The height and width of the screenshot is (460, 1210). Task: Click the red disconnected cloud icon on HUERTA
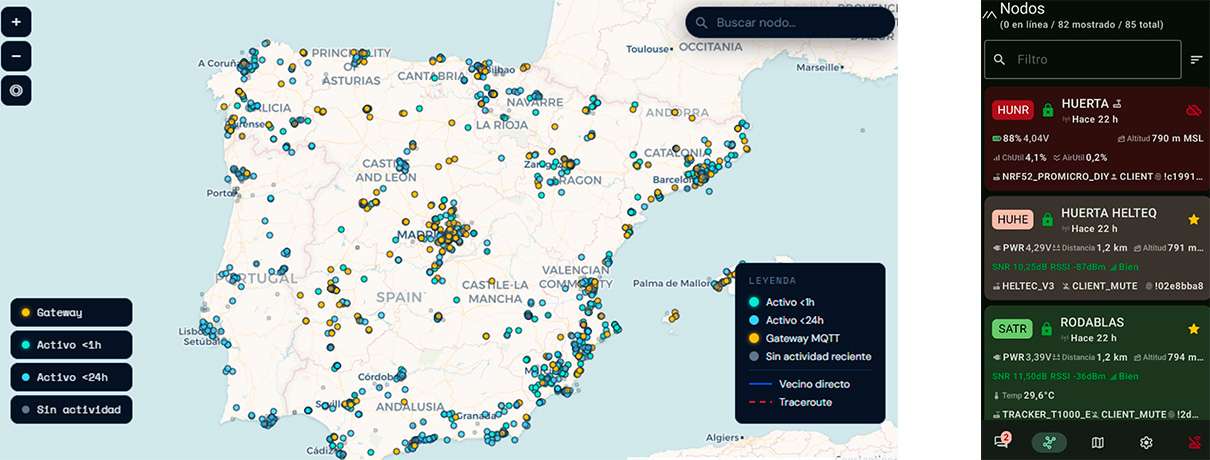tap(1192, 110)
